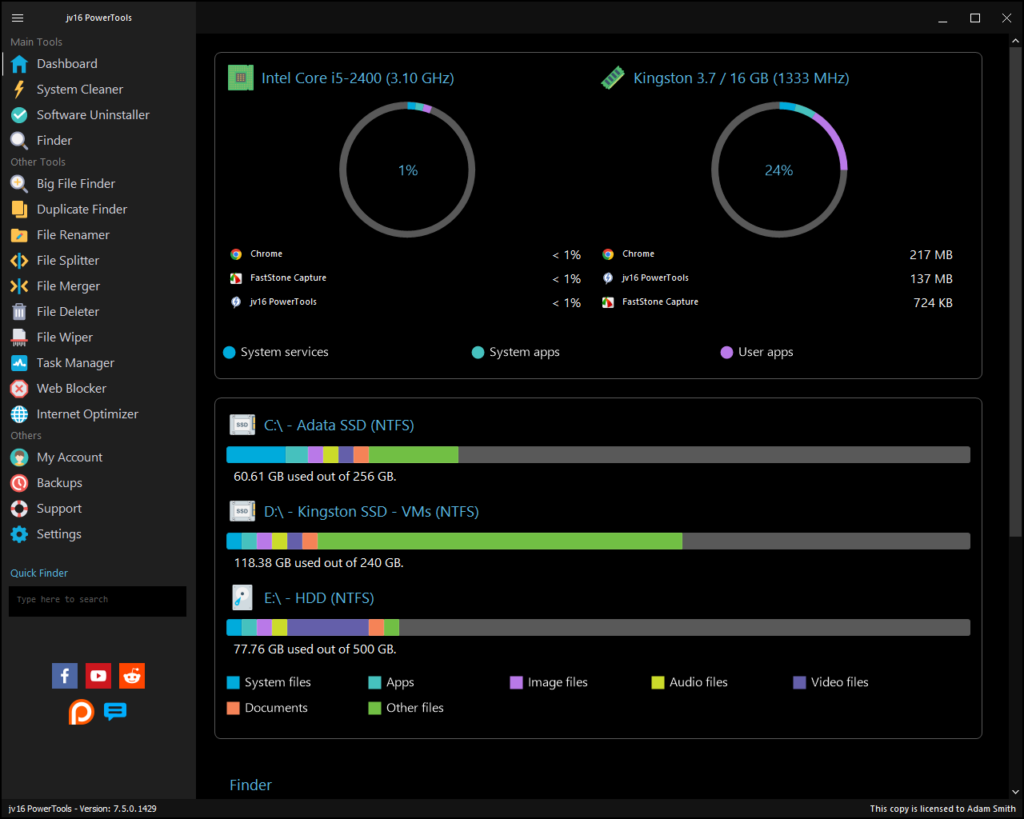Click the vertical scrollbar down arrow
1024x819 pixels.
click(1016, 792)
